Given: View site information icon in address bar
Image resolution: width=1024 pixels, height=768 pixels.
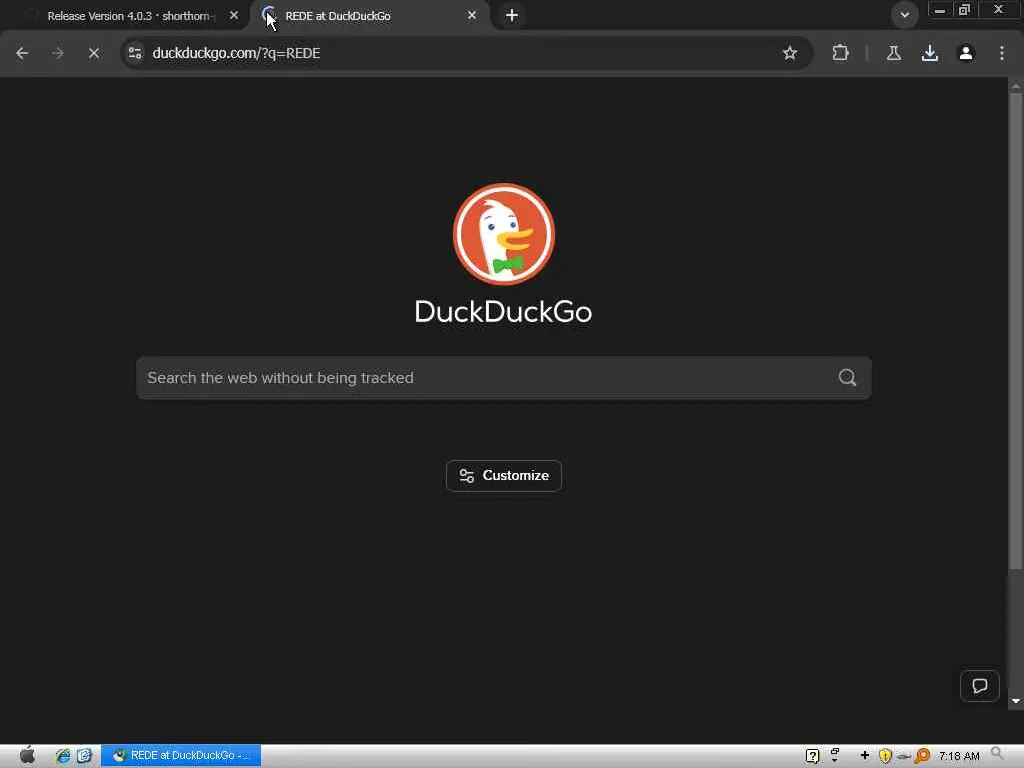Looking at the screenshot, I should [135, 53].
